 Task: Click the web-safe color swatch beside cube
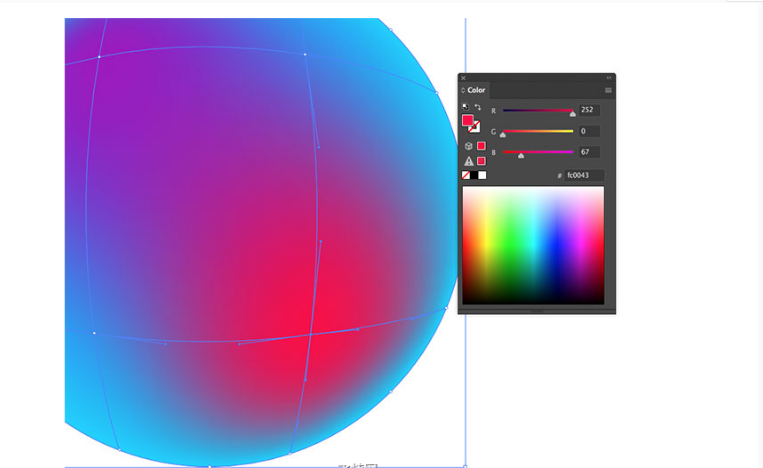[481, 146]
